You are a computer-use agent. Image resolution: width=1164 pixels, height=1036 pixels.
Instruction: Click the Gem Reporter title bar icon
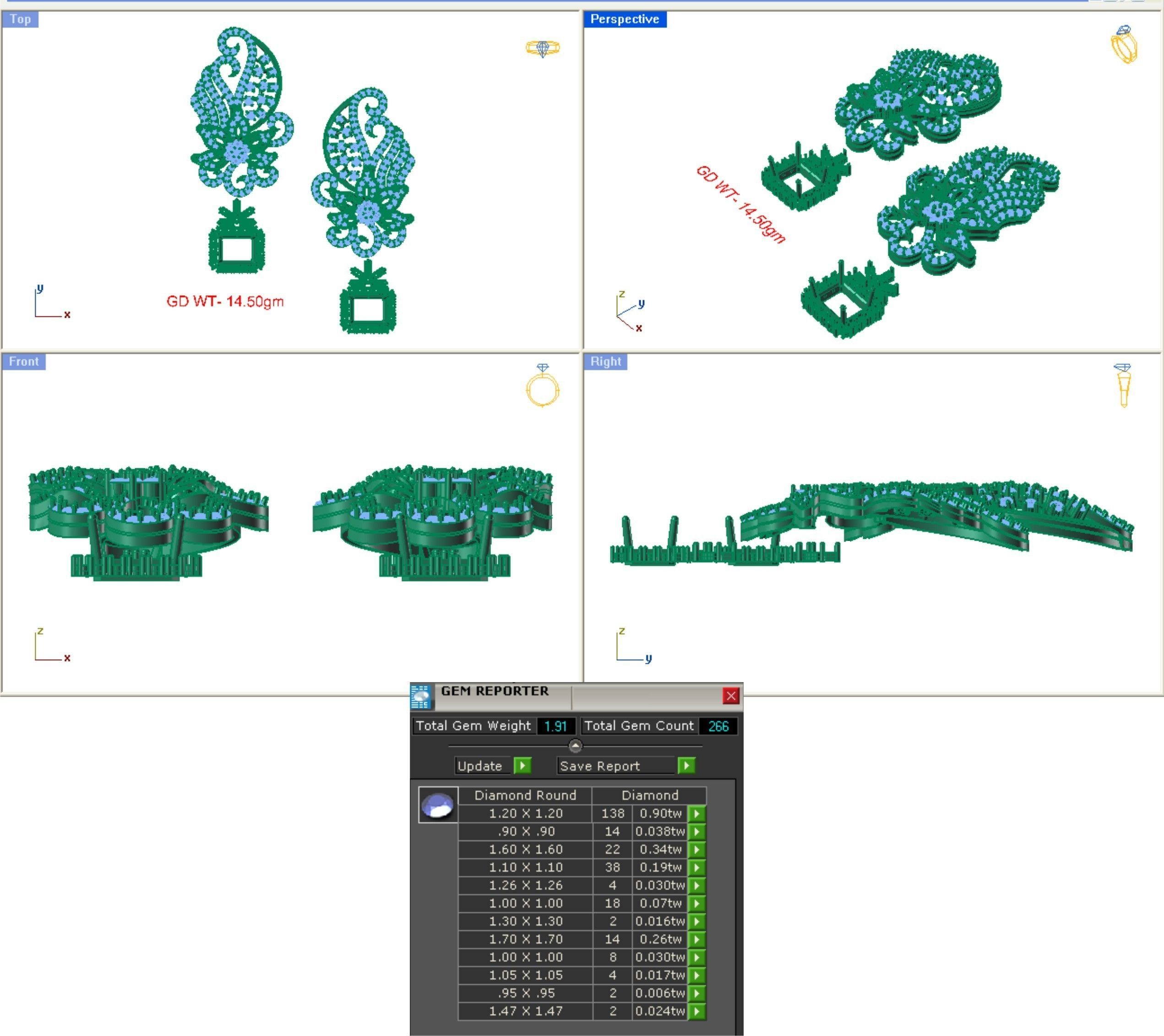click(421, 697)
